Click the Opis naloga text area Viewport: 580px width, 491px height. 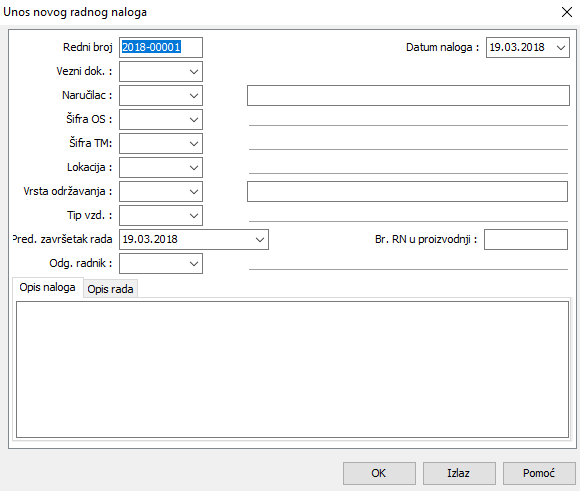click(x=292, y=369)
